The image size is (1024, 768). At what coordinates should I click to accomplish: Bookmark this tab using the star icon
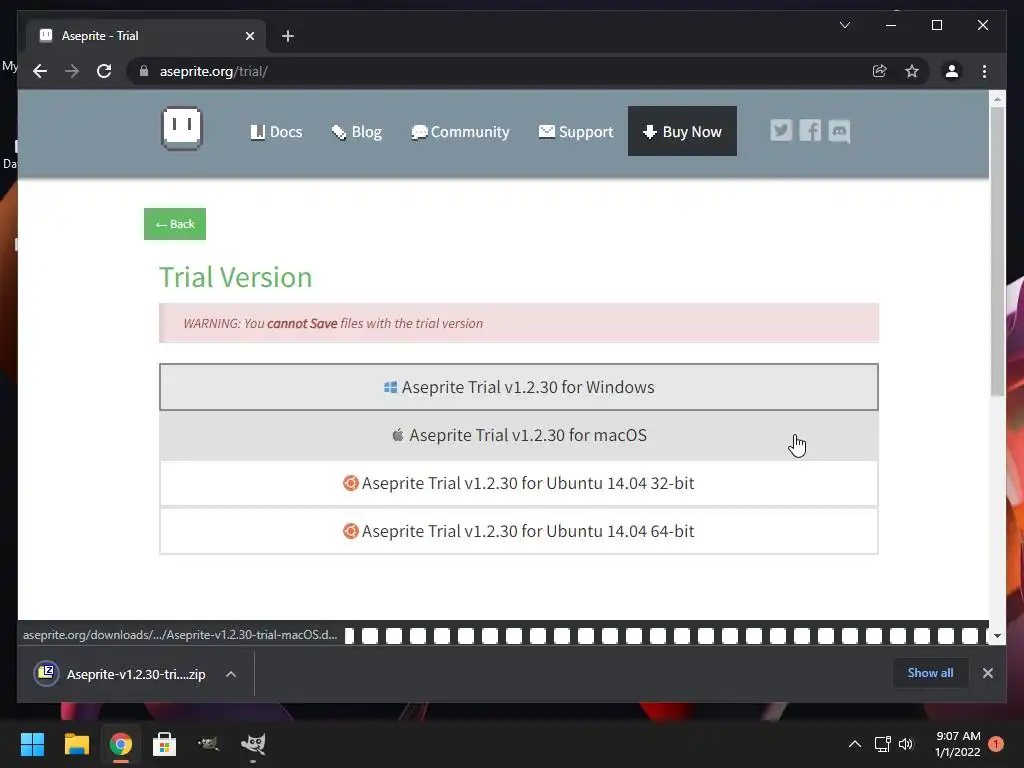pos(912,71)
